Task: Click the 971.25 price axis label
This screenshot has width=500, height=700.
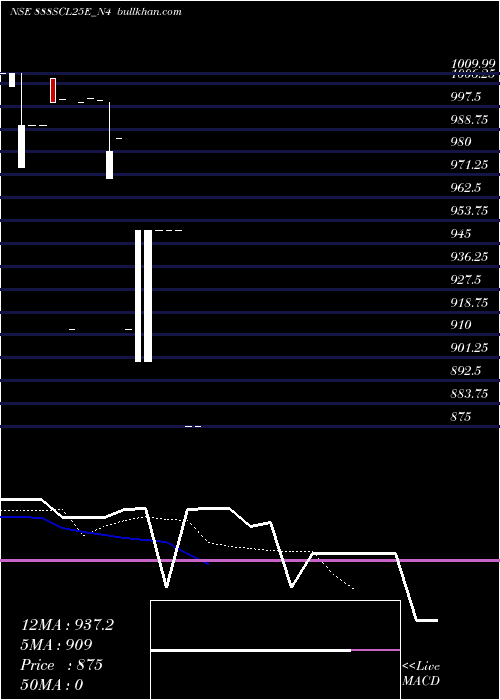Action: (469, 165)
